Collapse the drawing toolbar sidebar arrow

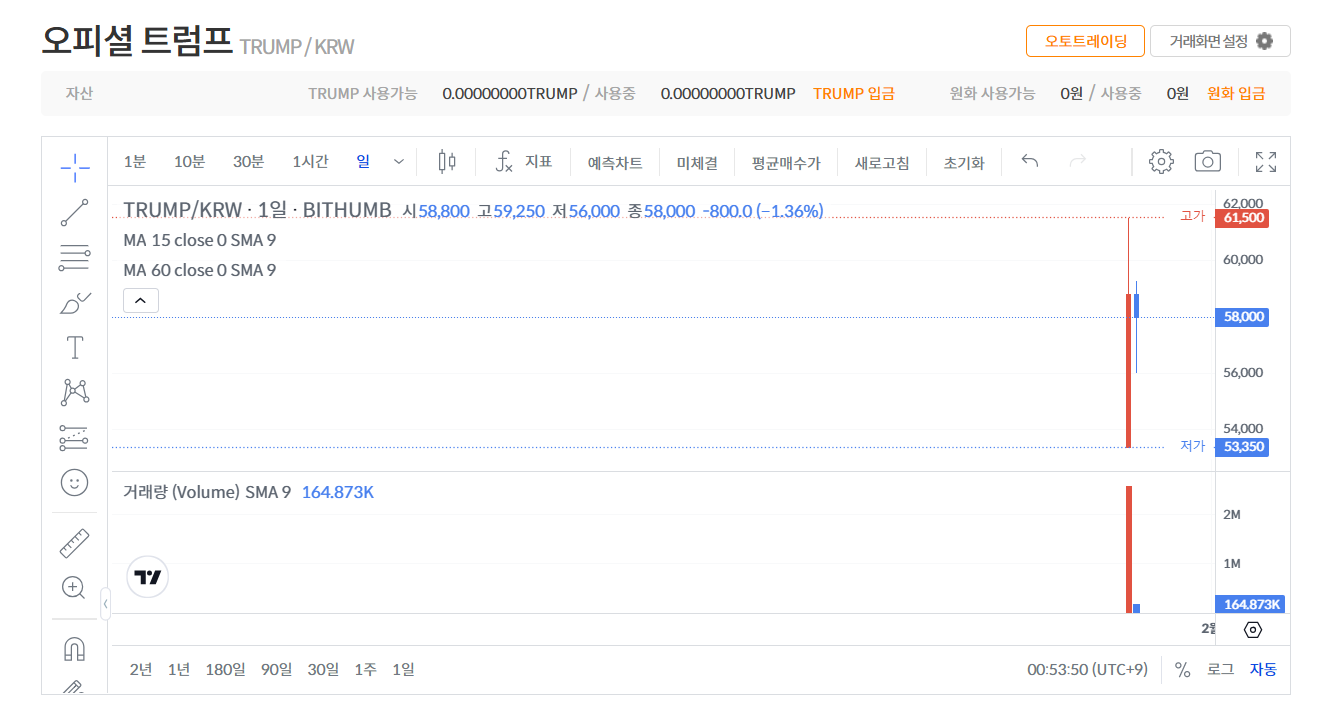pos(106,604)
